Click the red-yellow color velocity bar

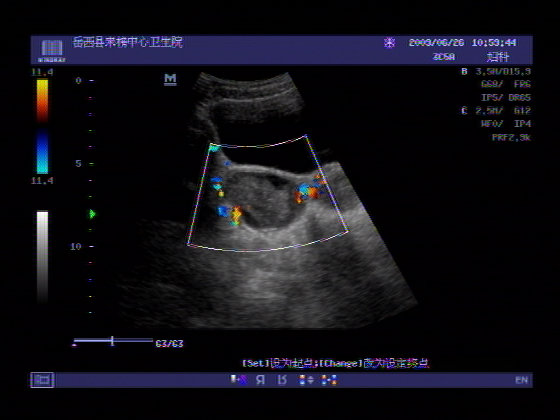pos(42,101)
